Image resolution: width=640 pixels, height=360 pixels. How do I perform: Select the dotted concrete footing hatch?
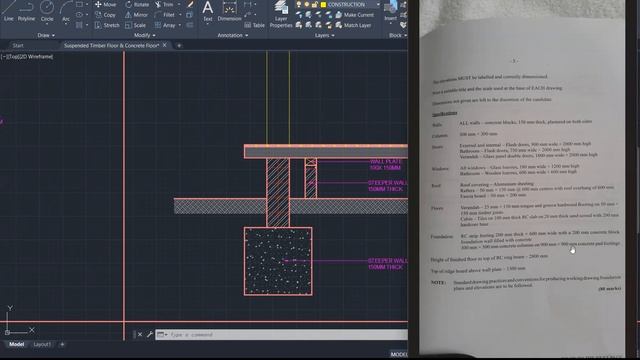[278, 261]
